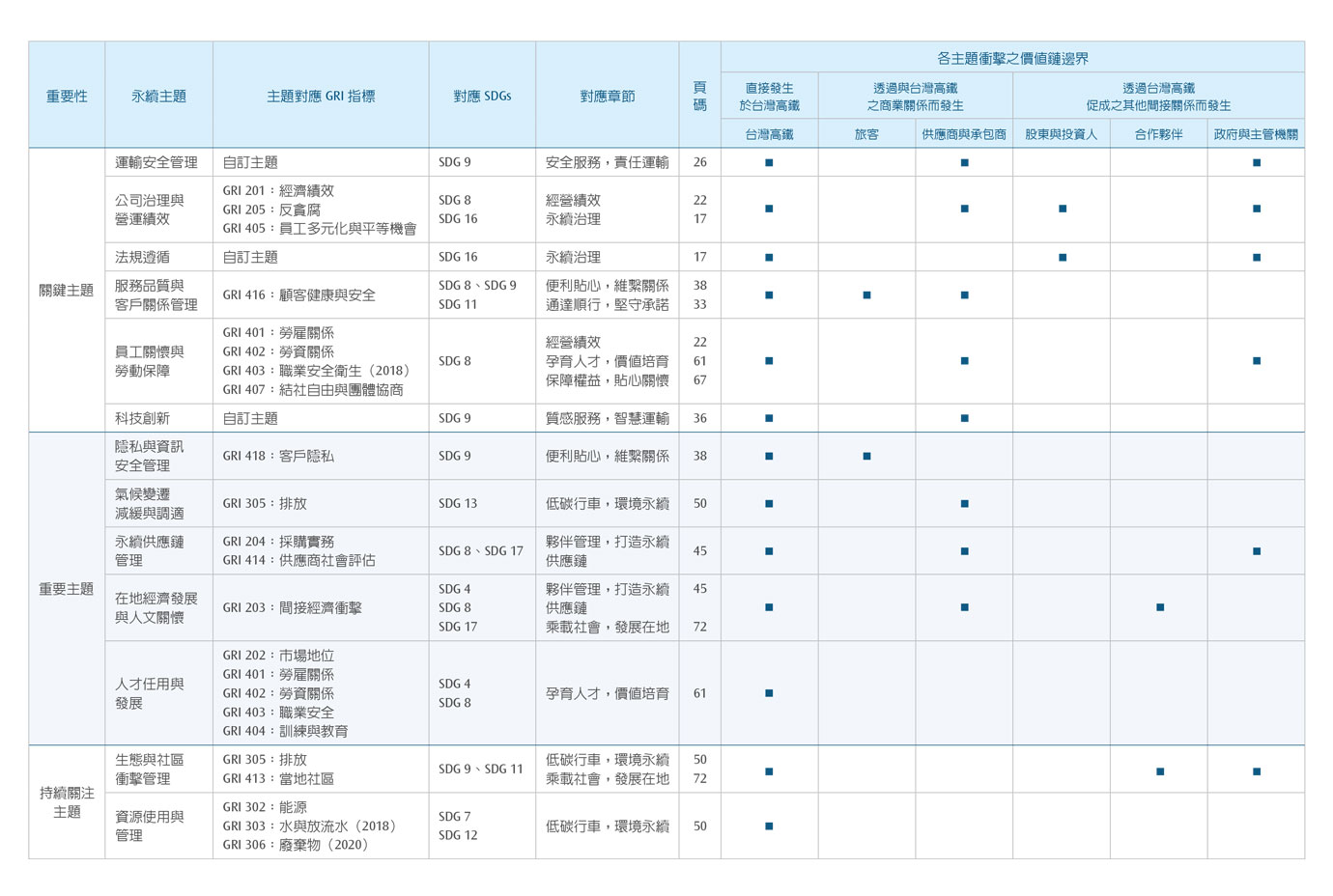The width and height of the screenshot is (1333, 896).
Task: Click 台灣高鐵 marker in 資源使用 row
Action: click(769, 826)
